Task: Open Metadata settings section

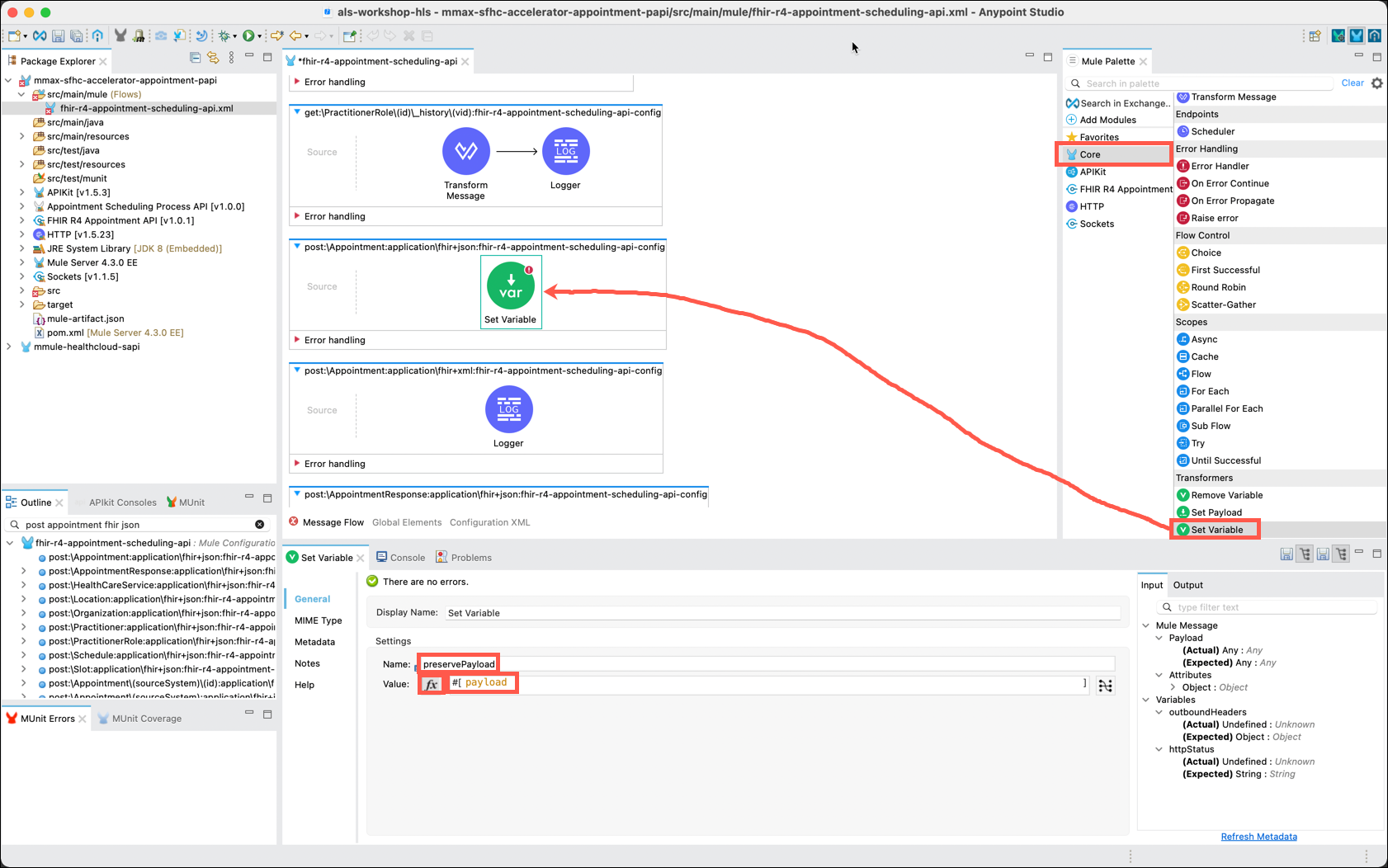Action: pyautogui.click(x=315, y=642)
